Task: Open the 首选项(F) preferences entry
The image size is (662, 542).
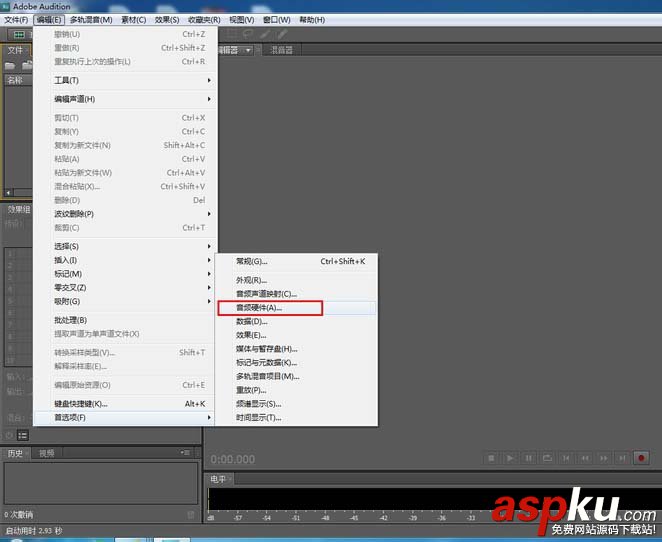Action: [125, 417]
